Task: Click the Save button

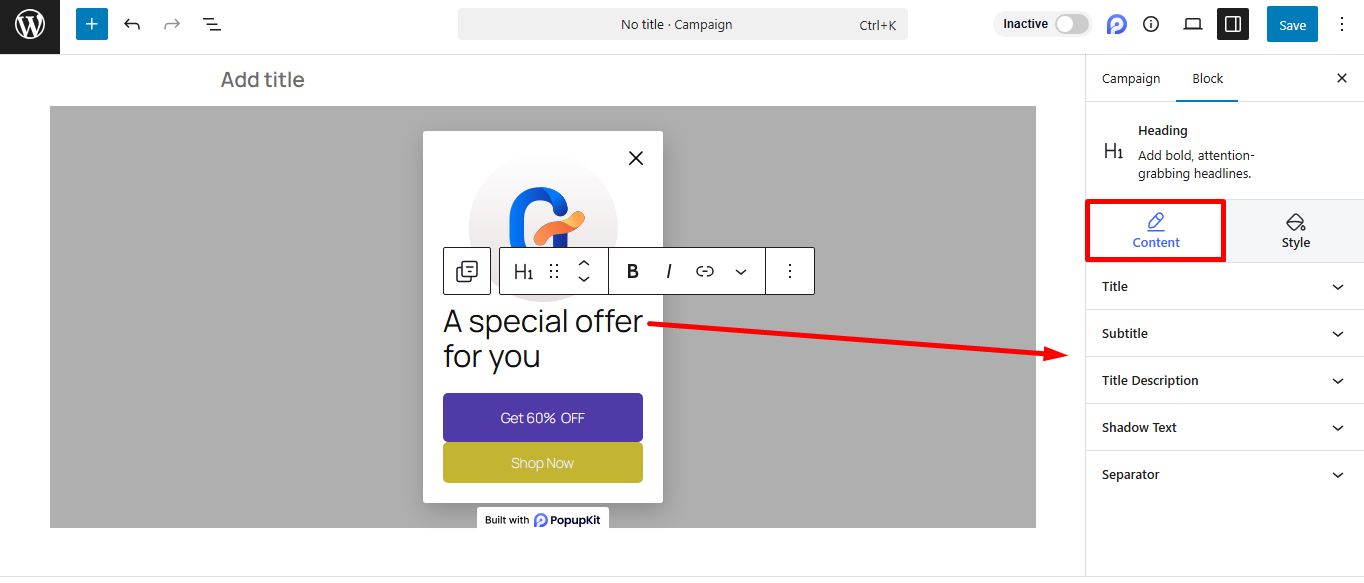Action: (1292, 25)
